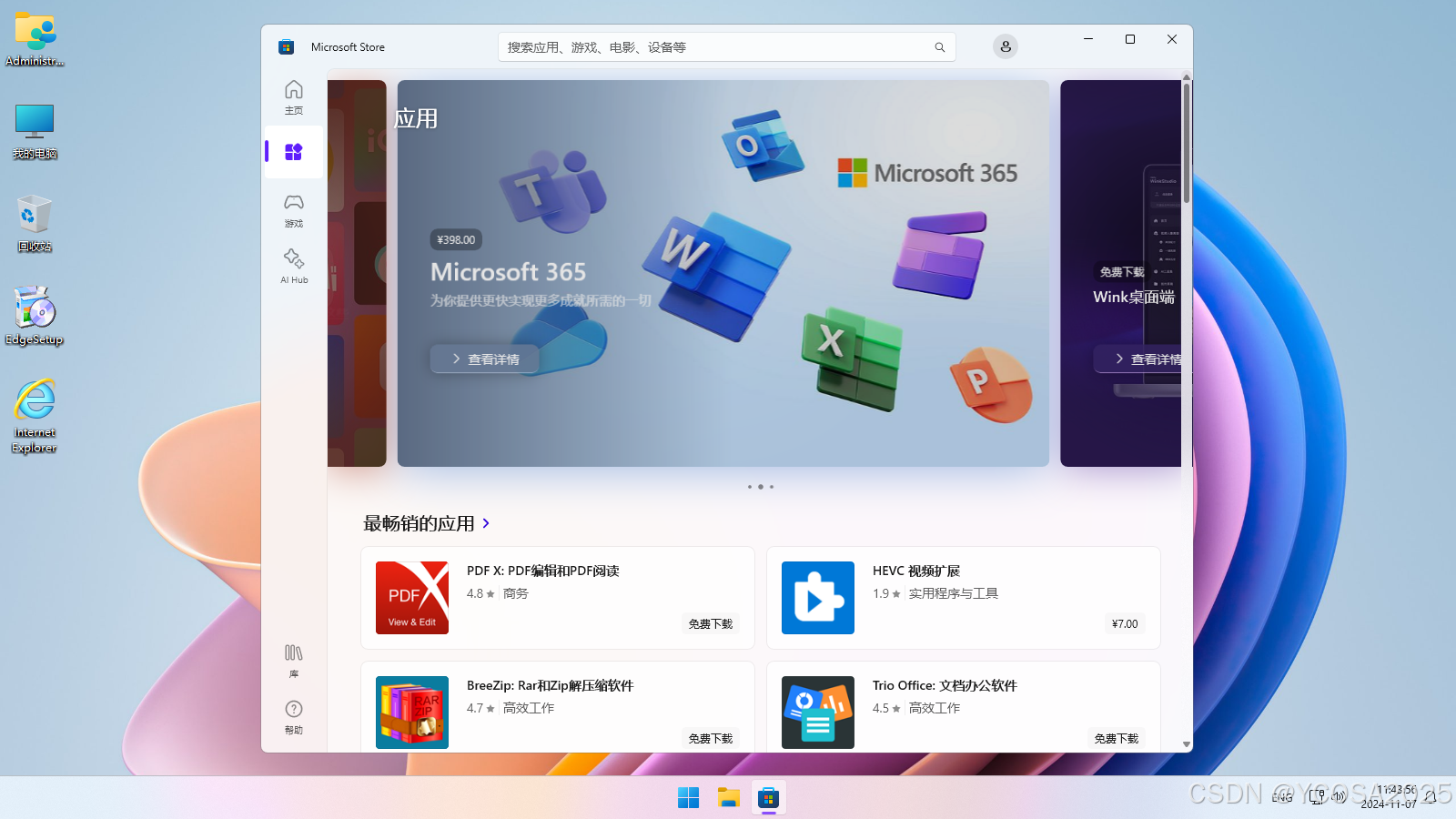The height and width of the screenshot is (819, 1456).
Task: Select the middle carousel page dot
Action: (761, 487)
